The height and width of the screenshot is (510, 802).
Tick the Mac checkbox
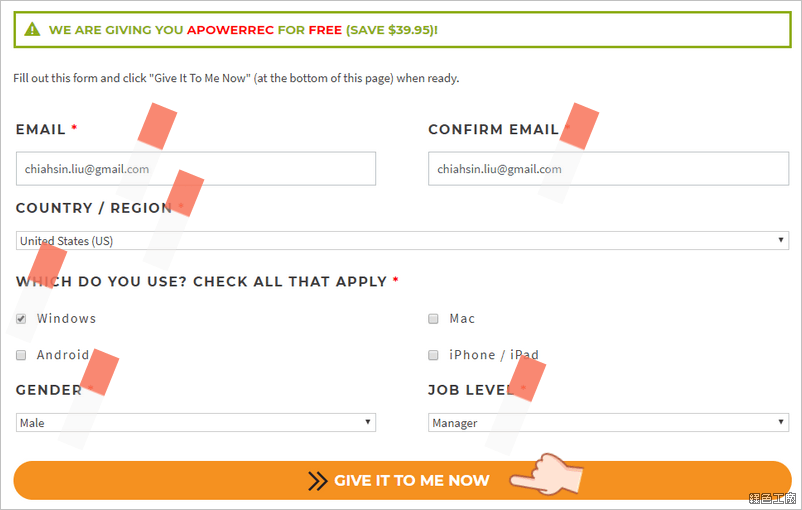click(x=433, y=319)
